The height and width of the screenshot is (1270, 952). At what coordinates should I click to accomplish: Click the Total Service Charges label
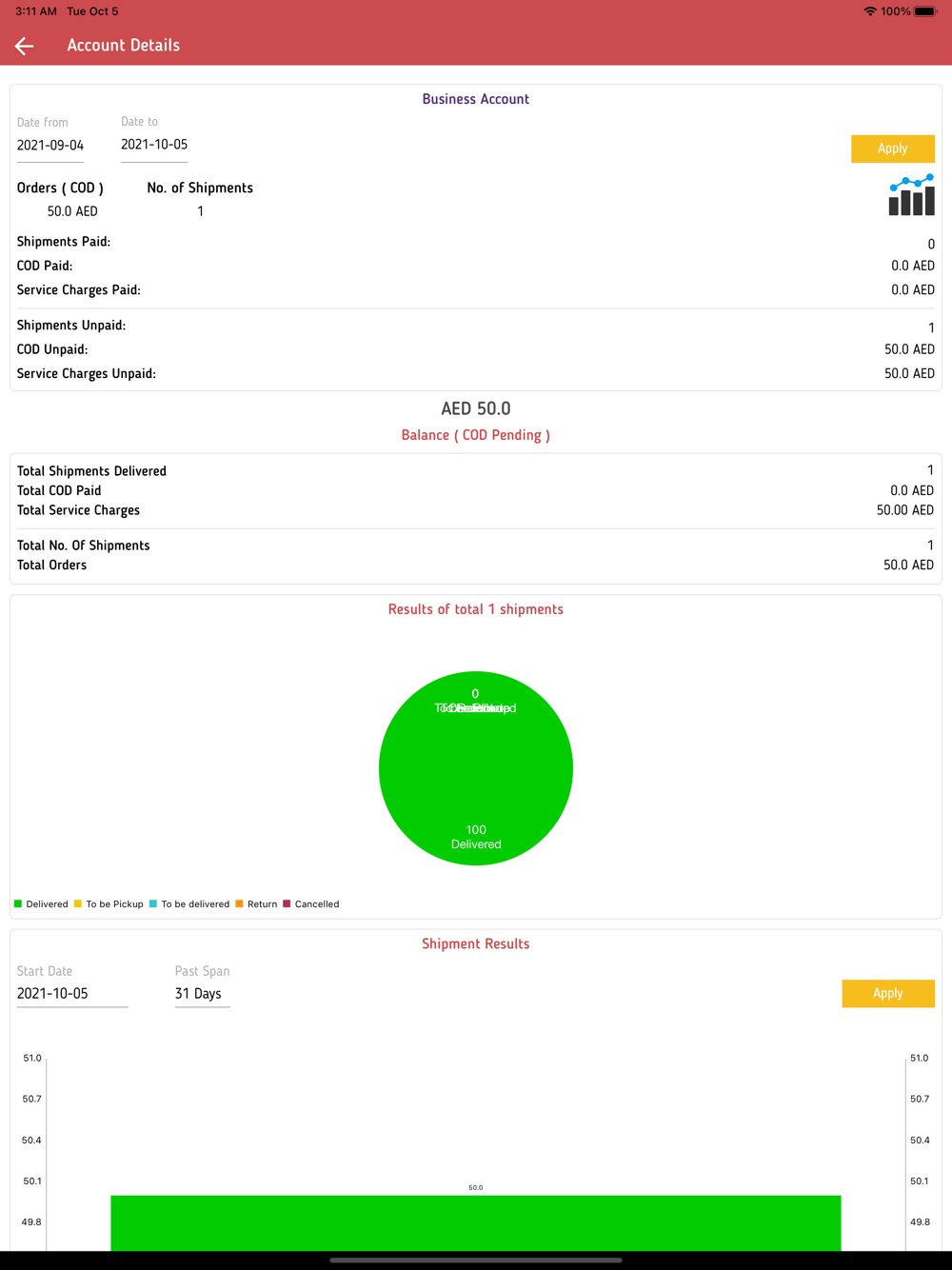point(78,510)
